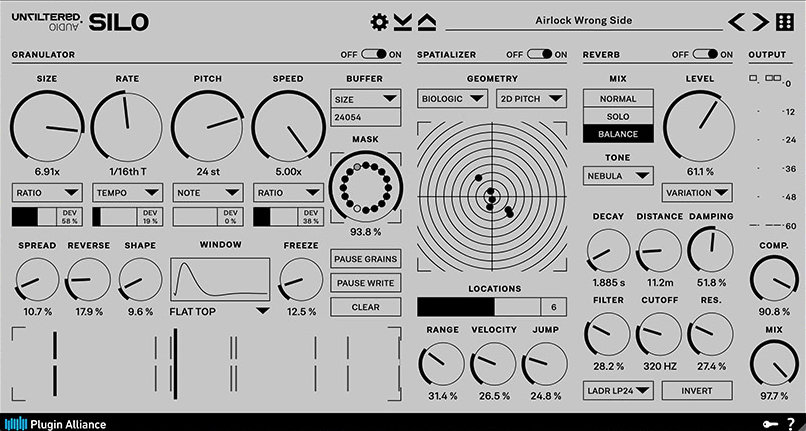Click the MASK ring control

click(365, 188)
